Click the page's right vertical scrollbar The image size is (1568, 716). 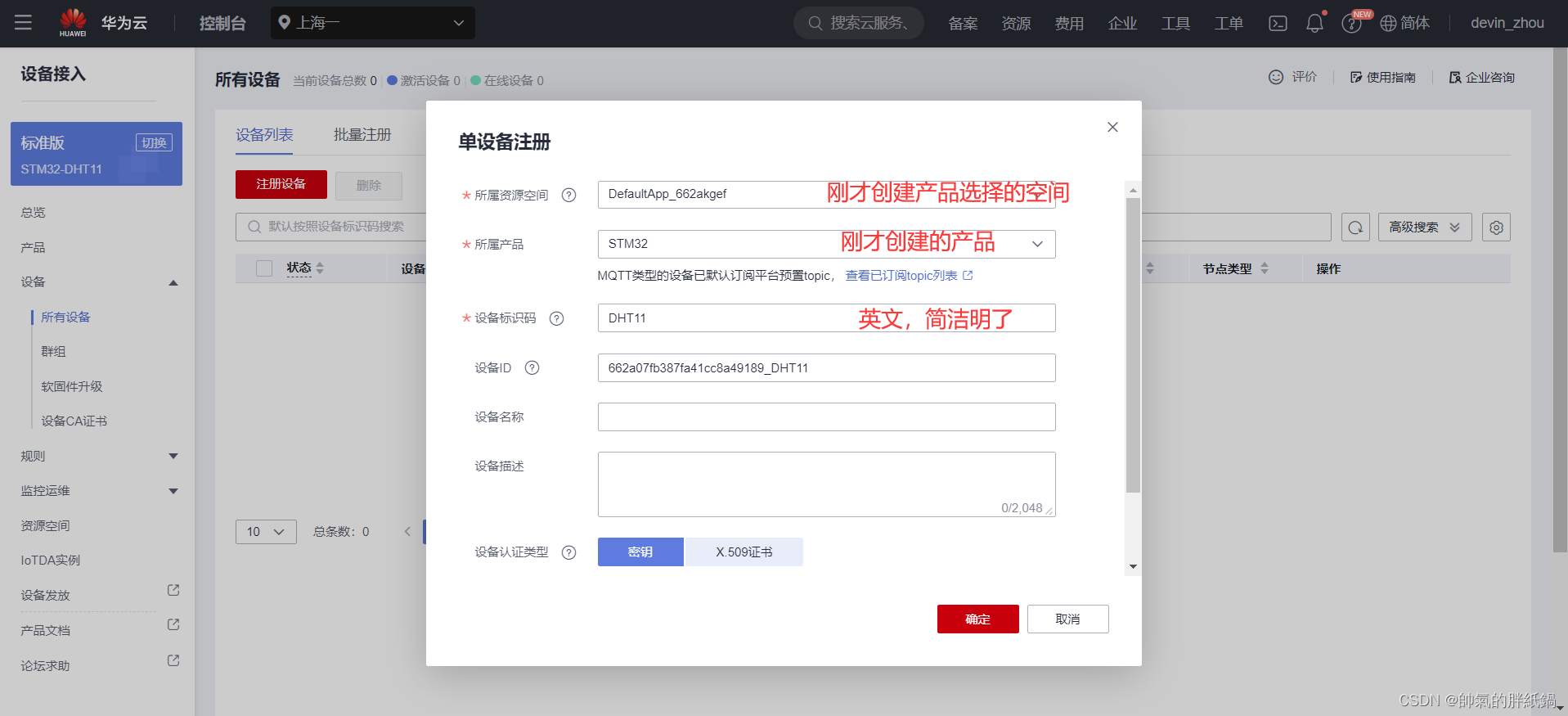click(x=1560, y=299)
